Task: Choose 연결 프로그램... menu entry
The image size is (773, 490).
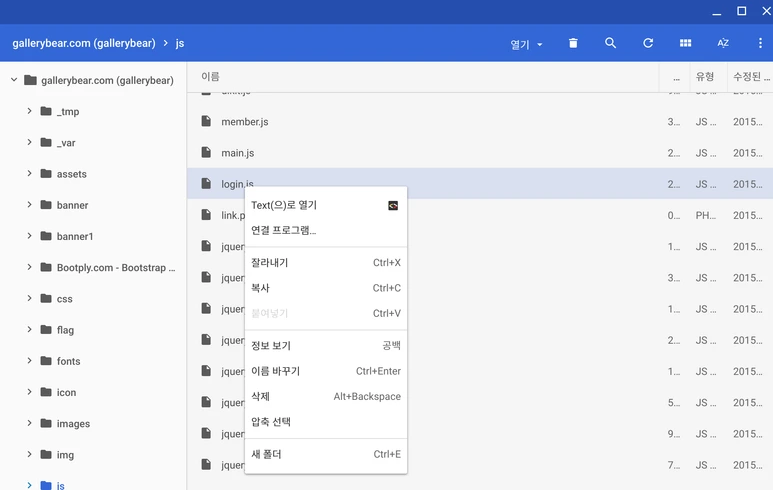Action: coord(326,230)
